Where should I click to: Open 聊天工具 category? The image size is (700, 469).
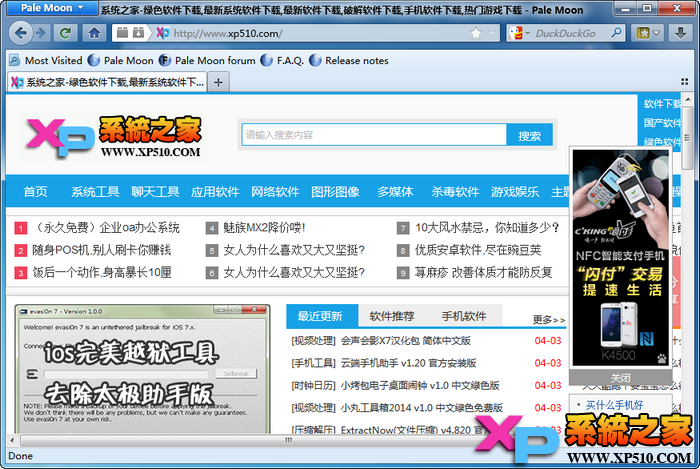click(x=155, y=192)
